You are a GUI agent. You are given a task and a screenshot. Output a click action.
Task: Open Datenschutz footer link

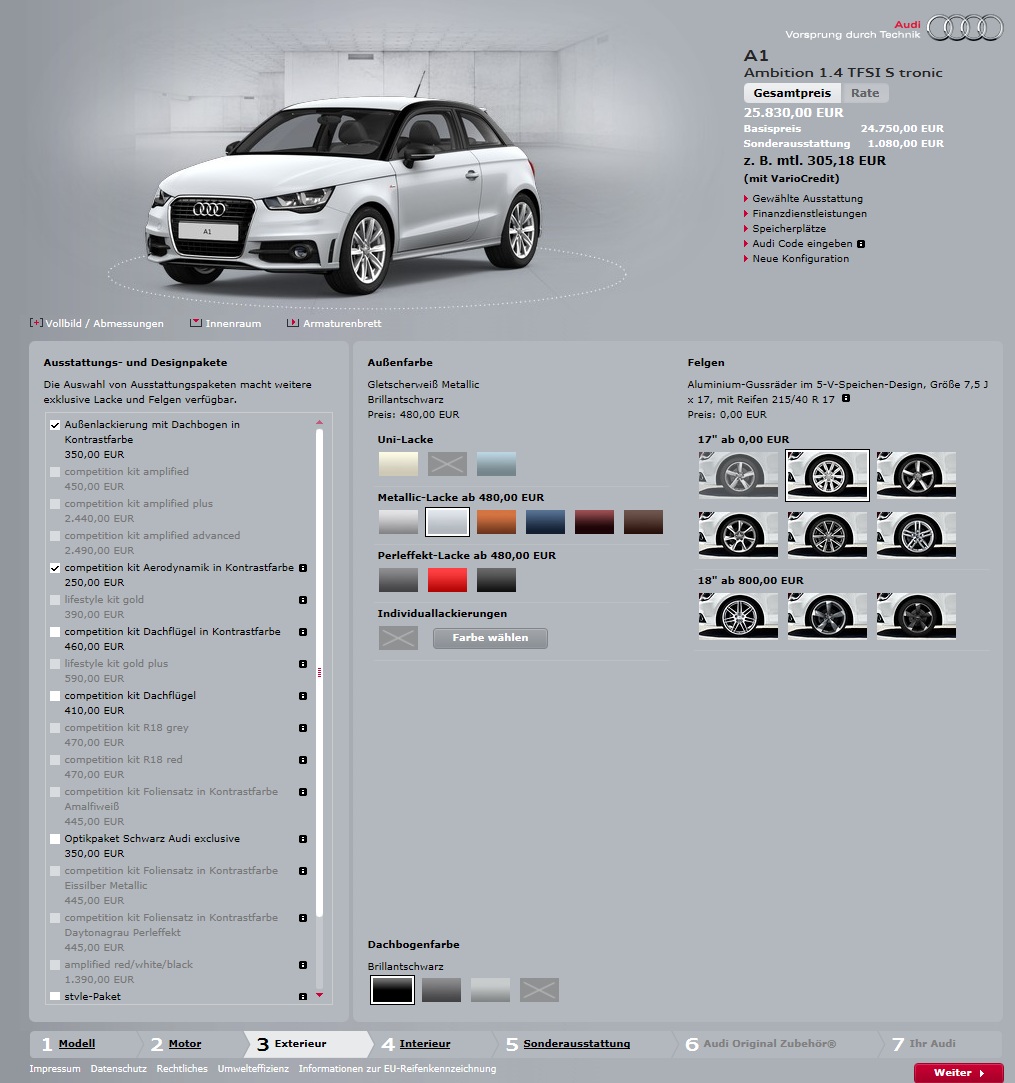pyautogui.click(x=118, y=1068)
